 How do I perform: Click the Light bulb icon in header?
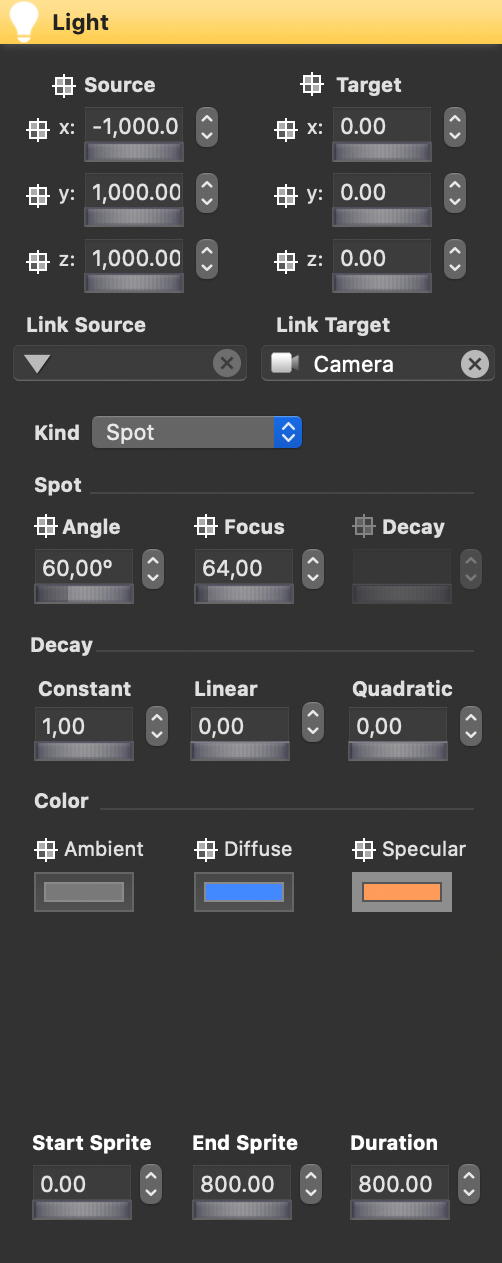pyautogui.click(x=23, y=21)
